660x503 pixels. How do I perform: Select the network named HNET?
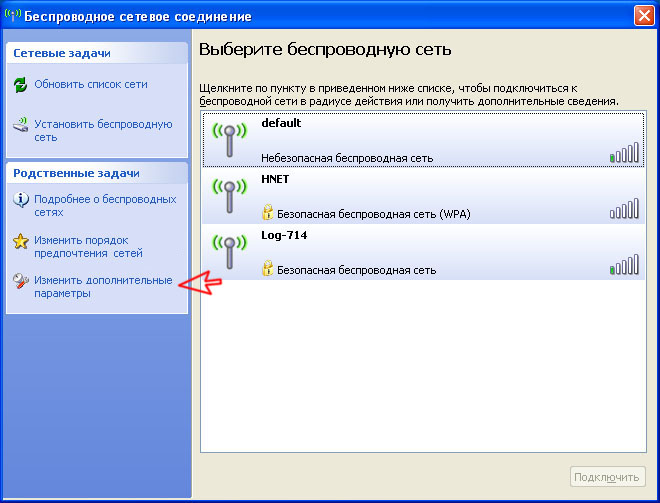[x=423, y=195]
